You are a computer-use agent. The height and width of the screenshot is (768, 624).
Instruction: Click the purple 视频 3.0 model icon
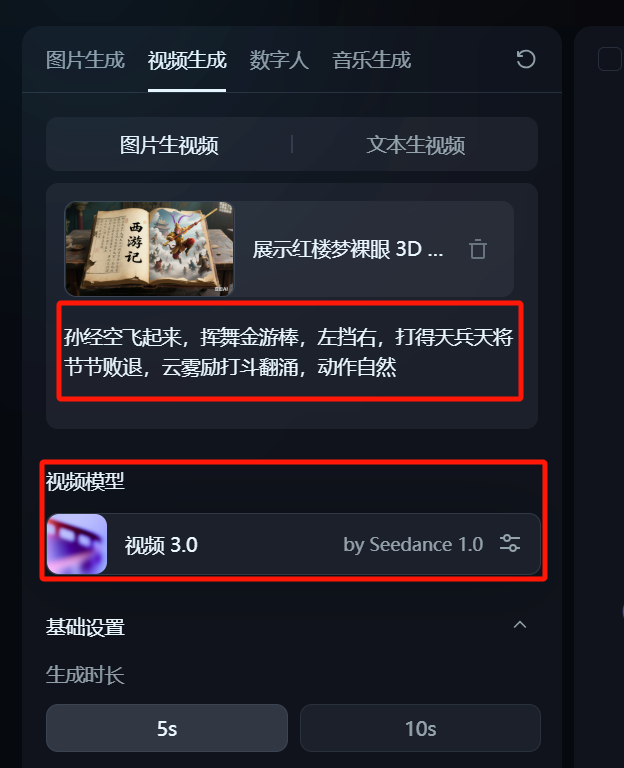[x=77, y=544]
